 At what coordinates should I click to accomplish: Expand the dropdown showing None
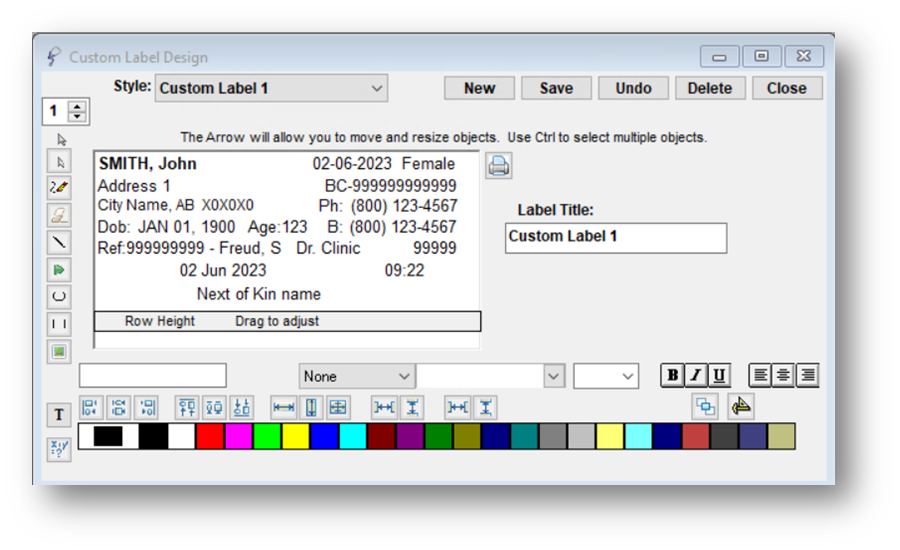coord(356,376)
